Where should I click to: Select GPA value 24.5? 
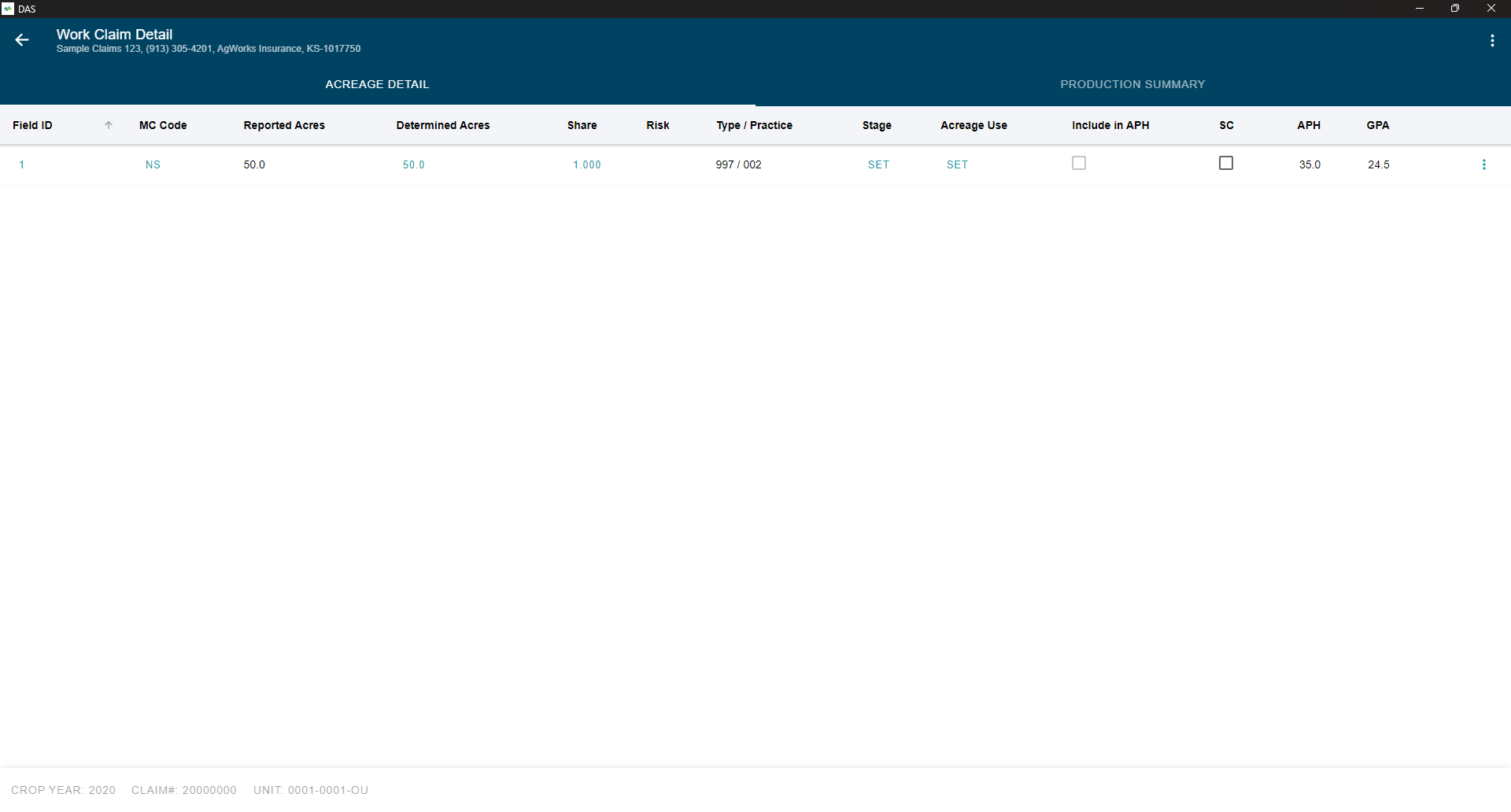1379,164
